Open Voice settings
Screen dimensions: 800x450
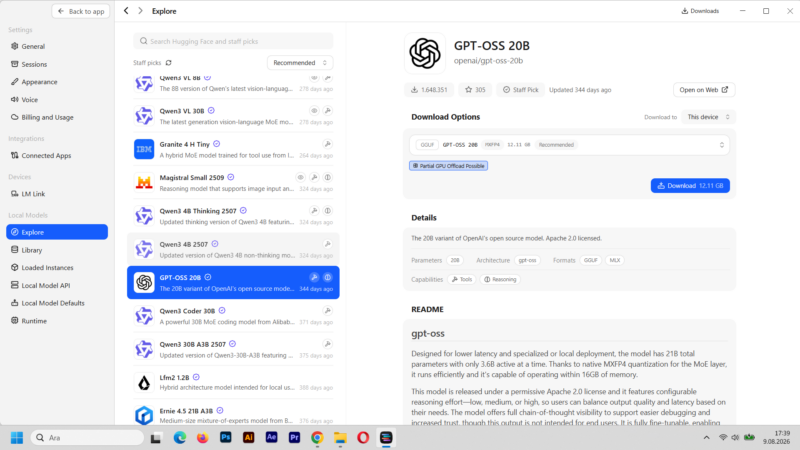tap(57, 99)
